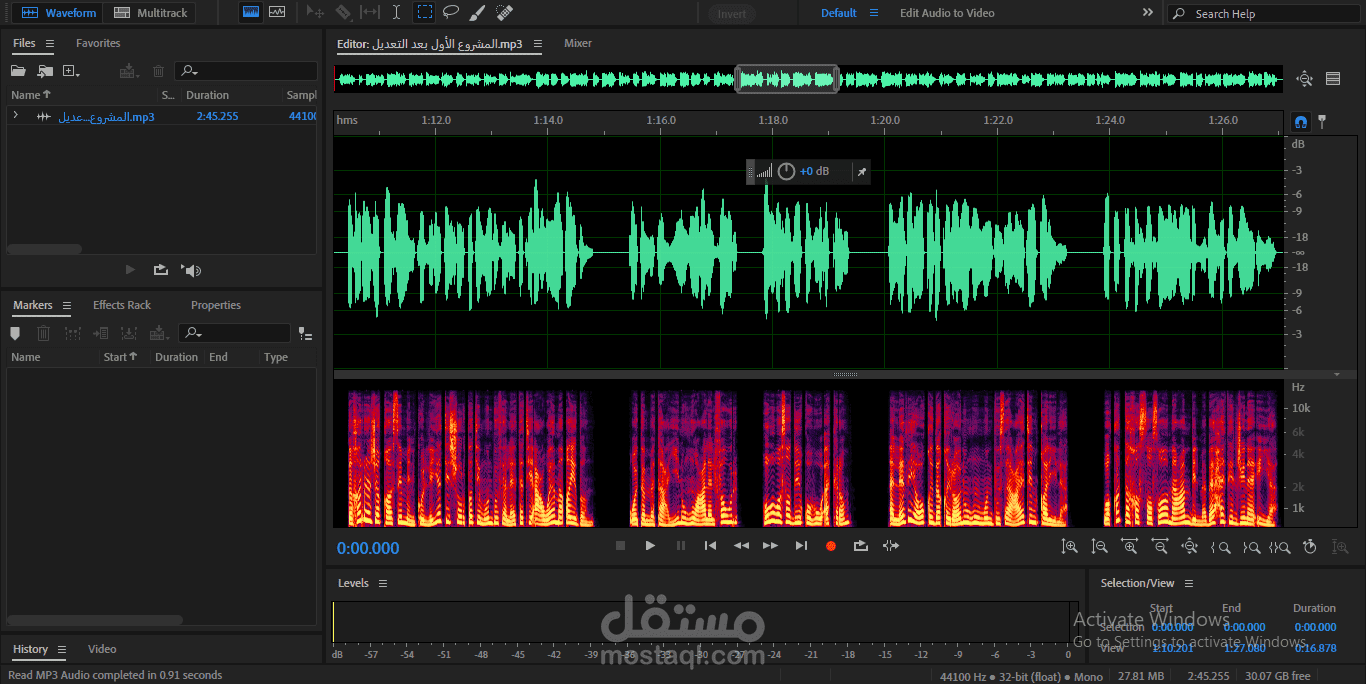Click the Stop playback button
Screen dimensions: 1366x684
620,546
